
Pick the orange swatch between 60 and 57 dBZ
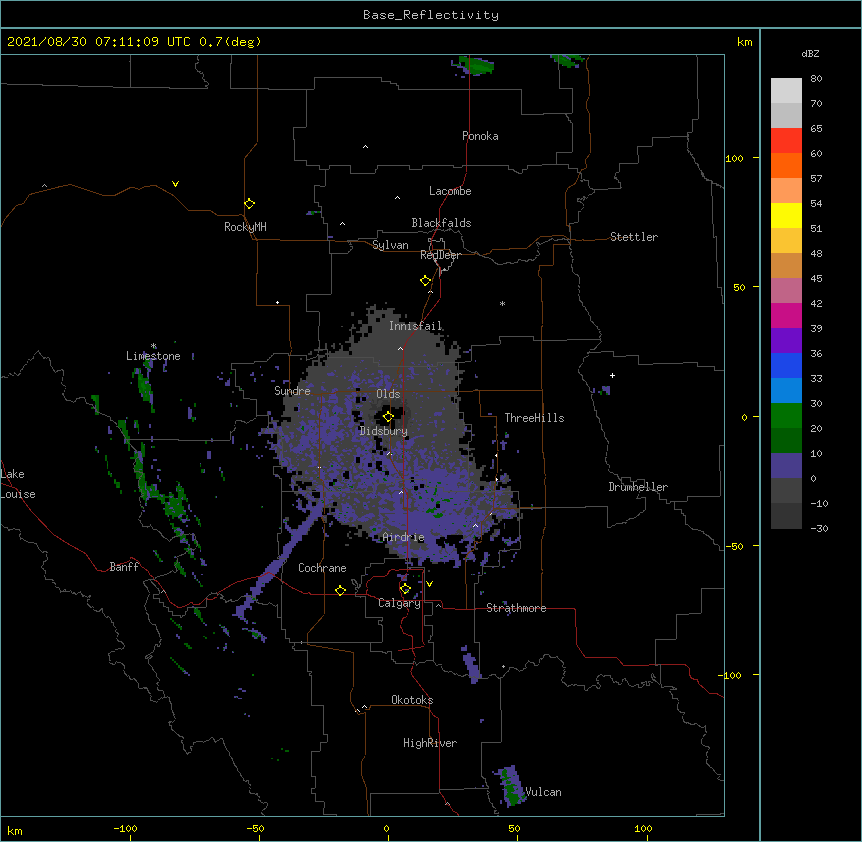(786, 165)
